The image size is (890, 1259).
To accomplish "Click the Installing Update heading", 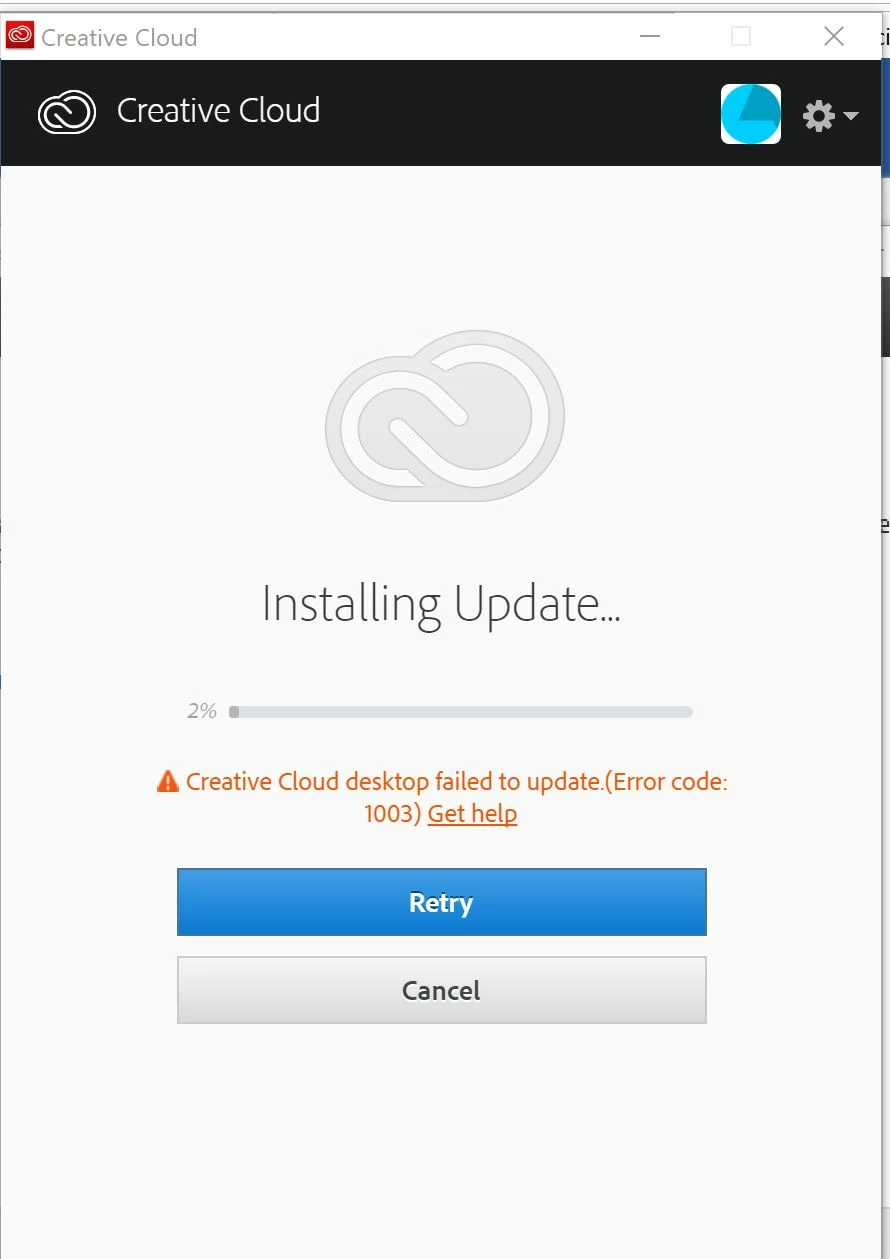I will (x=441, y=605).
